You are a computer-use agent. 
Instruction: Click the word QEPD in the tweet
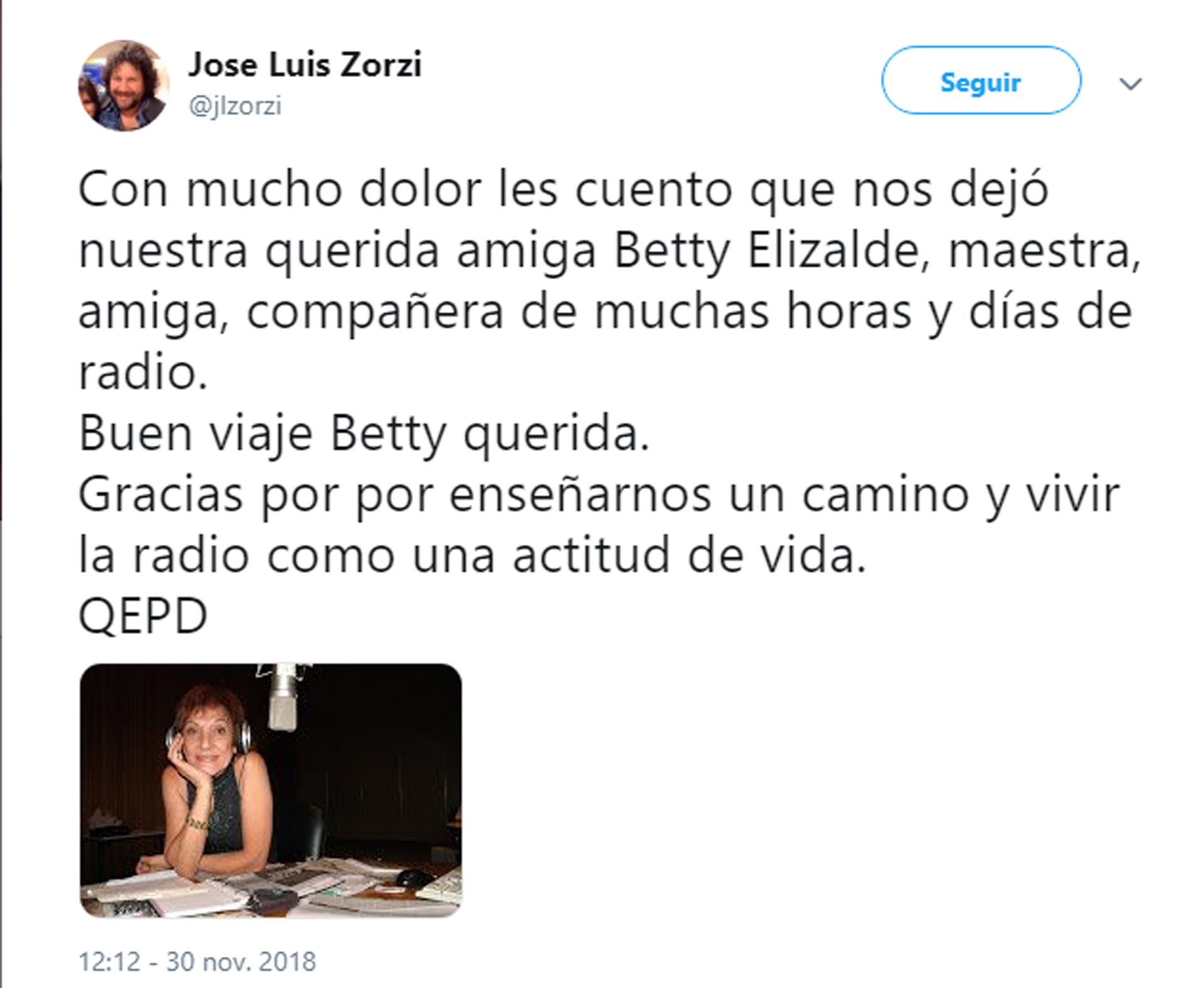point(143,616)
